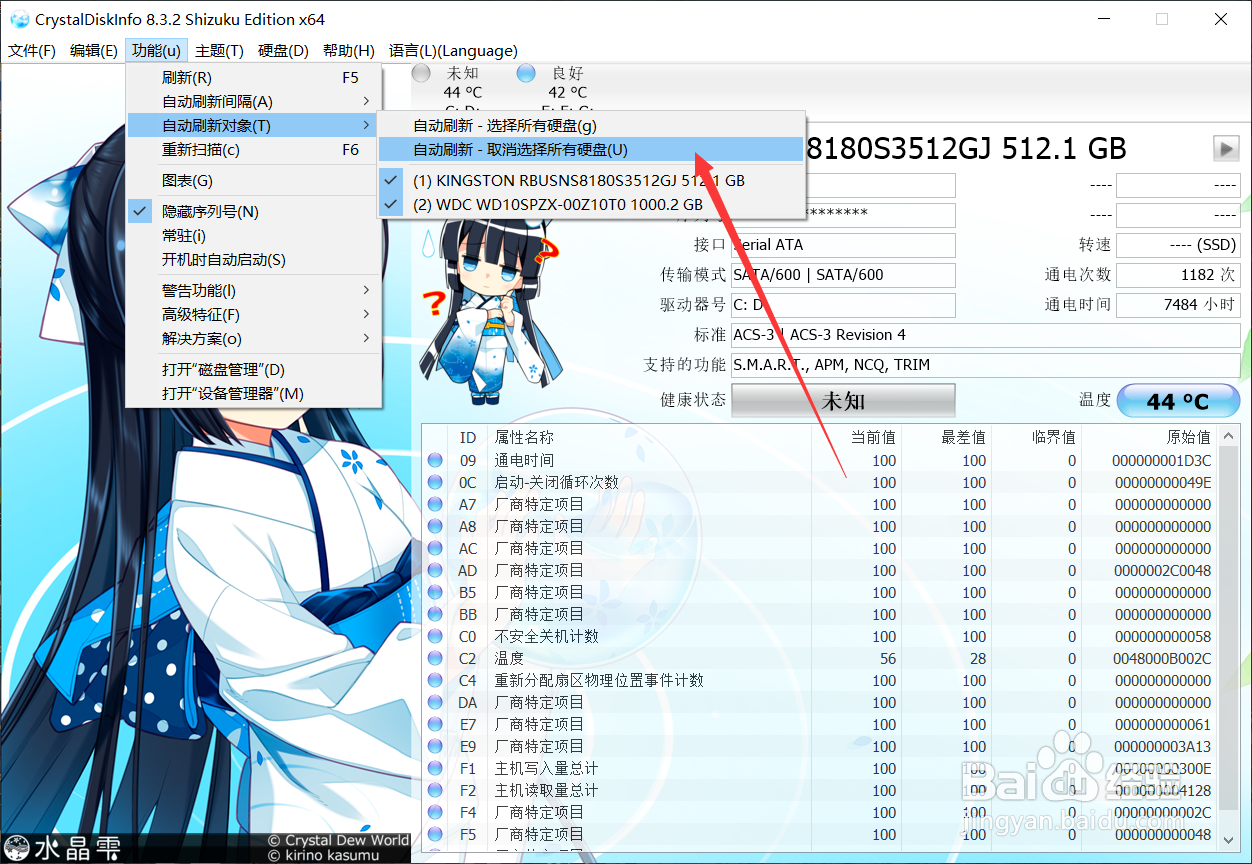Choose 自动刷新 - 选择所有硬盘(g)
This screenshot has width=1252, height=864.
(x=591, y=126)
